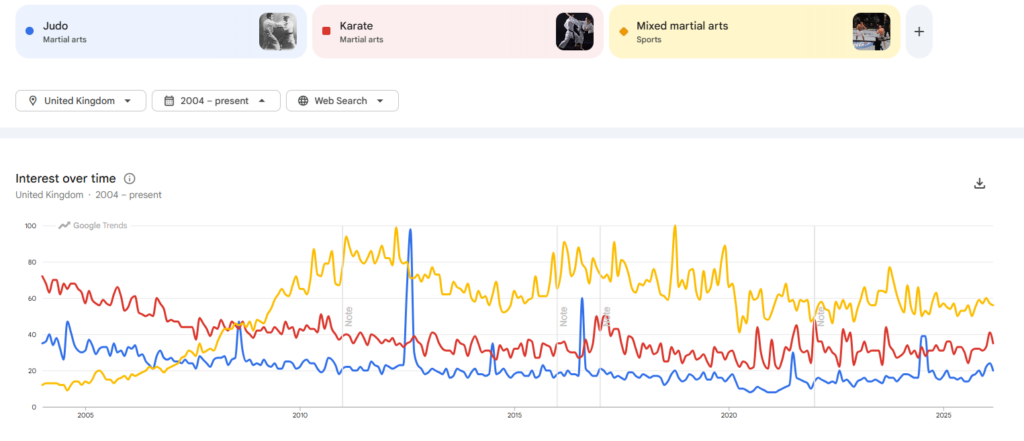Click the add comparison plus button

tap(919, 31)
